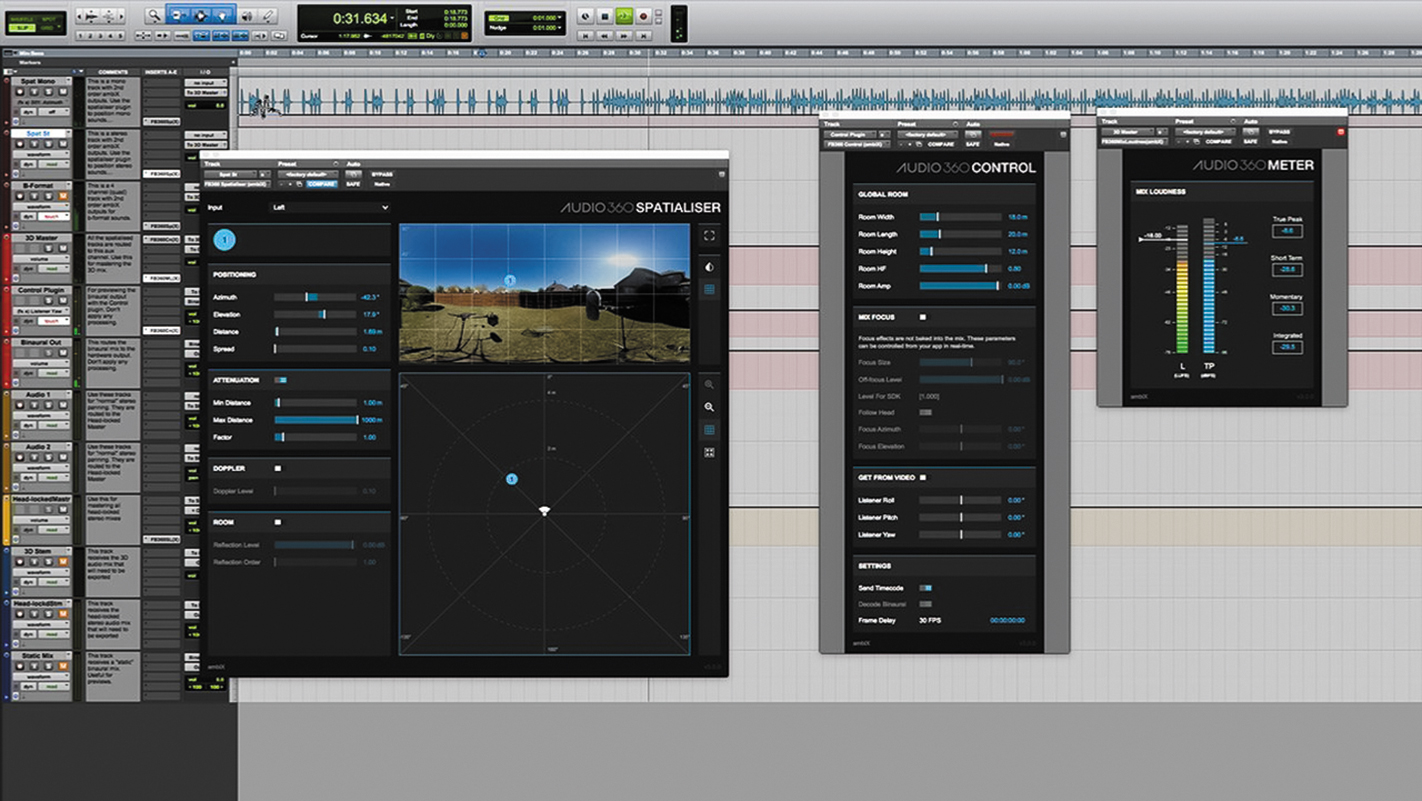The height and width of the screenshot is (801, 1422).
Task: Enable Shuffle edit mode
Action: click(x=21, y=18)
